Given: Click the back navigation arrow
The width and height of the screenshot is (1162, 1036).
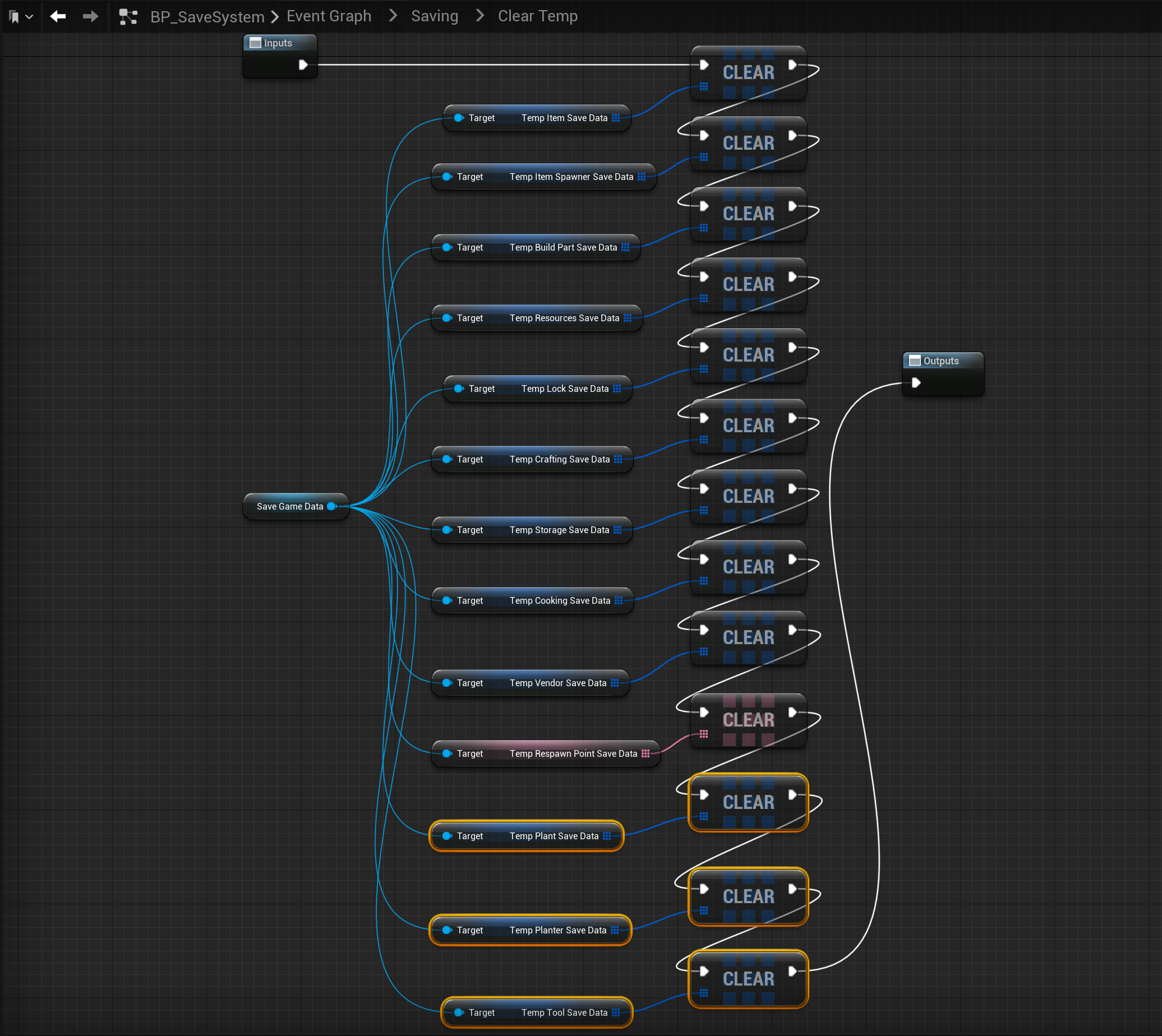Looking at the screenshot, I should 58,16.
